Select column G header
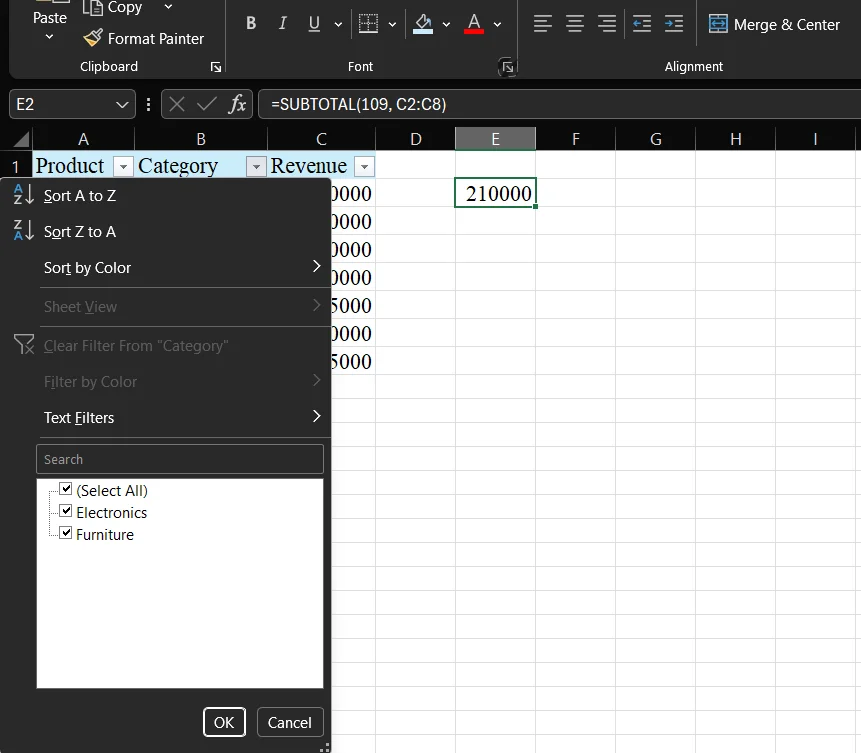This screenshot has width=861, height=753. [x=656, y=139]
